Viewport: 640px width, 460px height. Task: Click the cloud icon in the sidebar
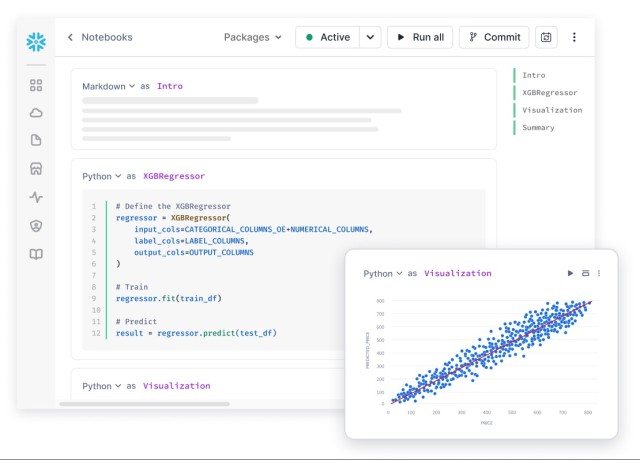[x=36, y=113]
